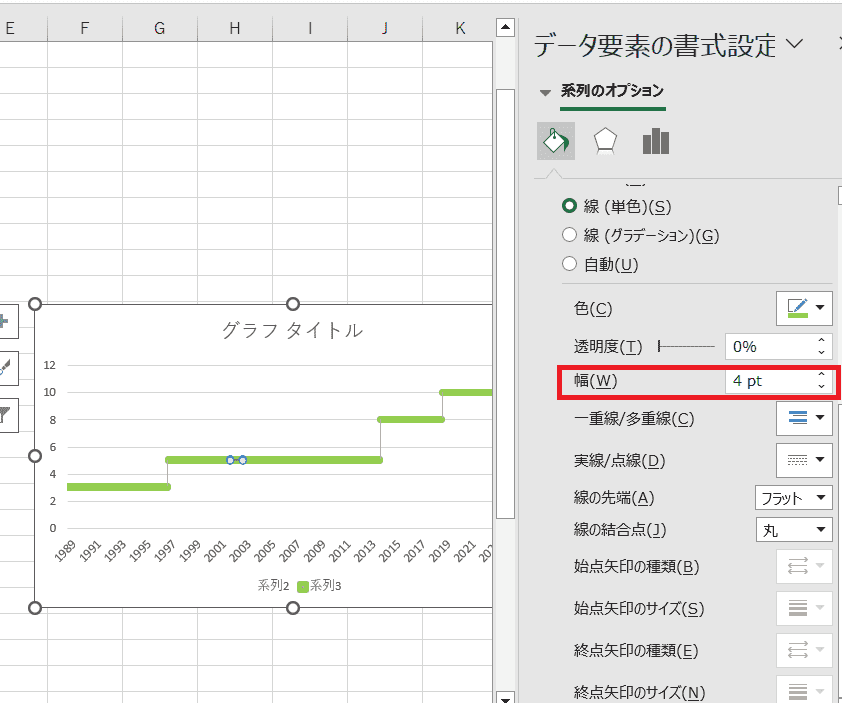Open the Series Options bar chart icon
842x703 pixels.
click(655, 141)
